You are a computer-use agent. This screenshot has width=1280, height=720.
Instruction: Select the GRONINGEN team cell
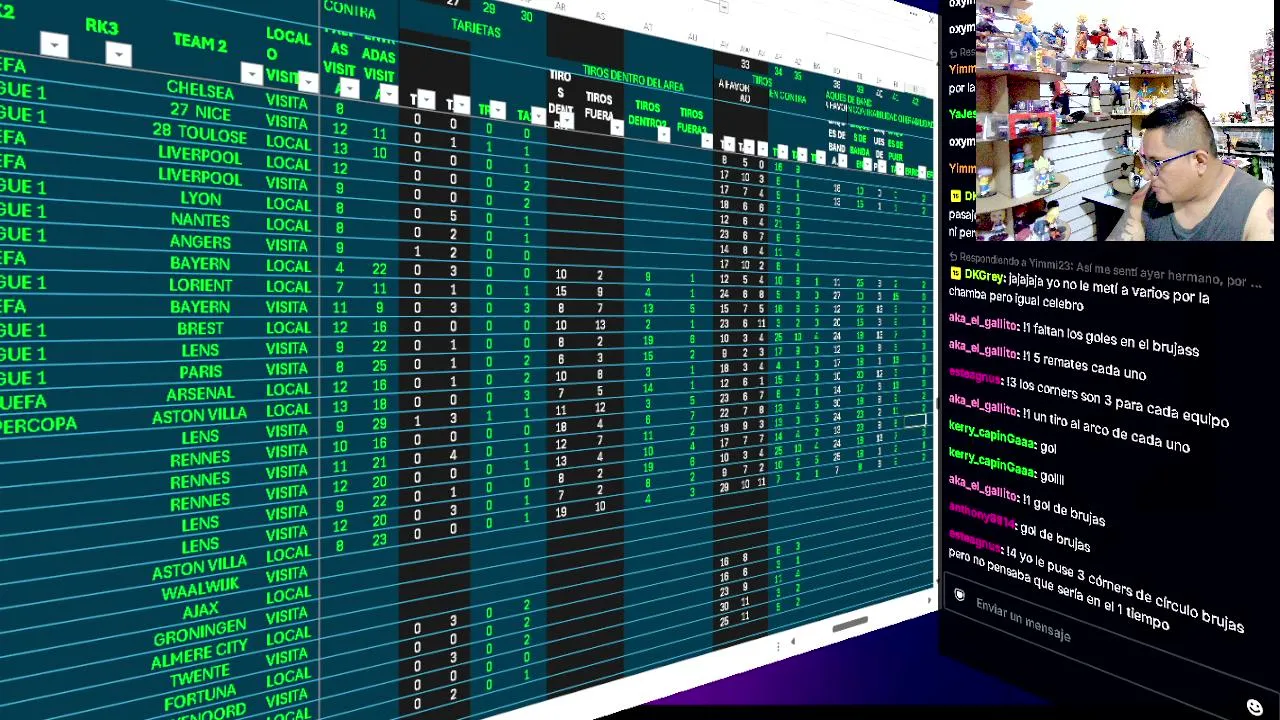coord(200,632)
